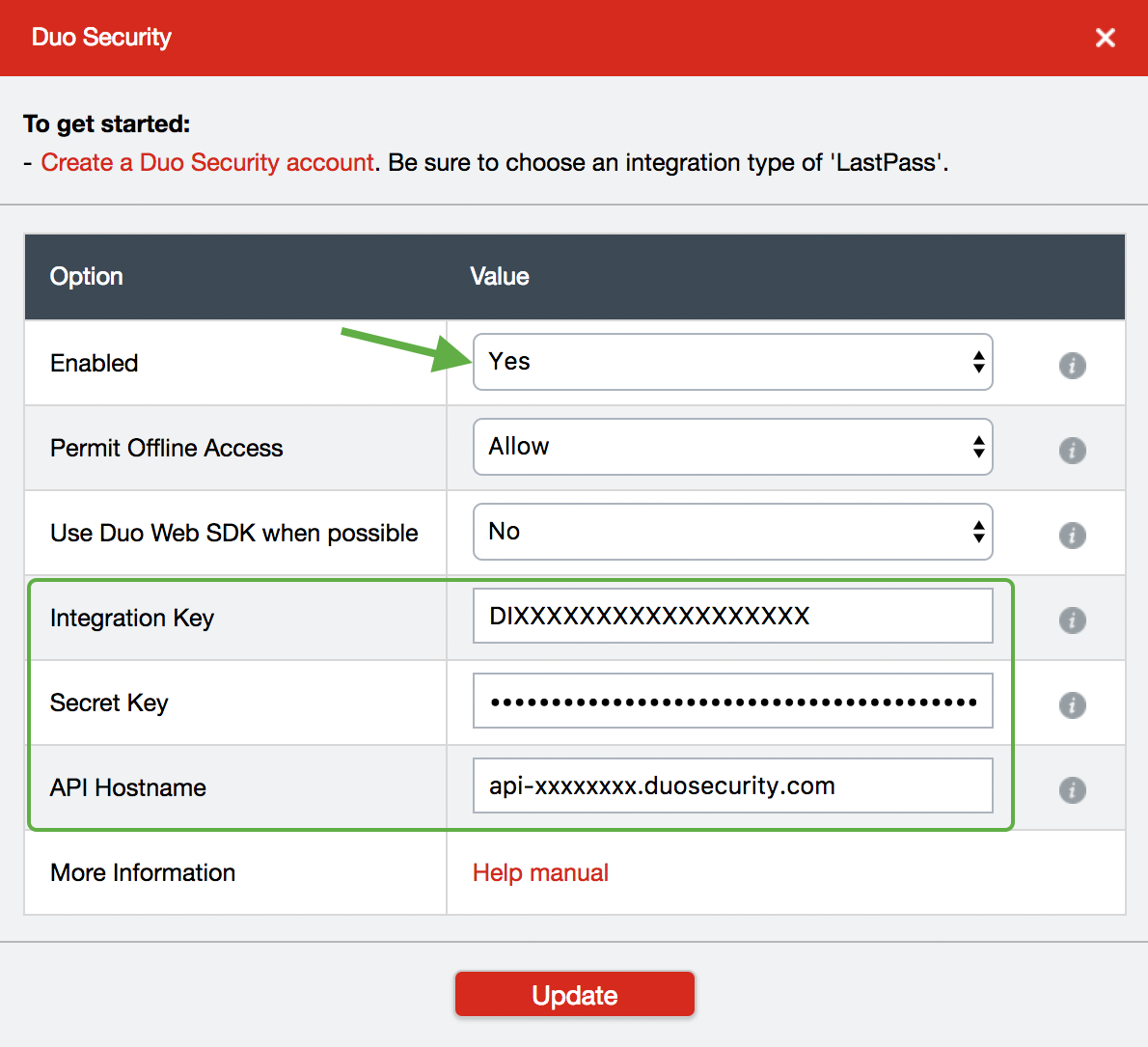Open Use Duo Web SDK dropdown showing No
The image size is (1148, 1047).
(733, 532)
